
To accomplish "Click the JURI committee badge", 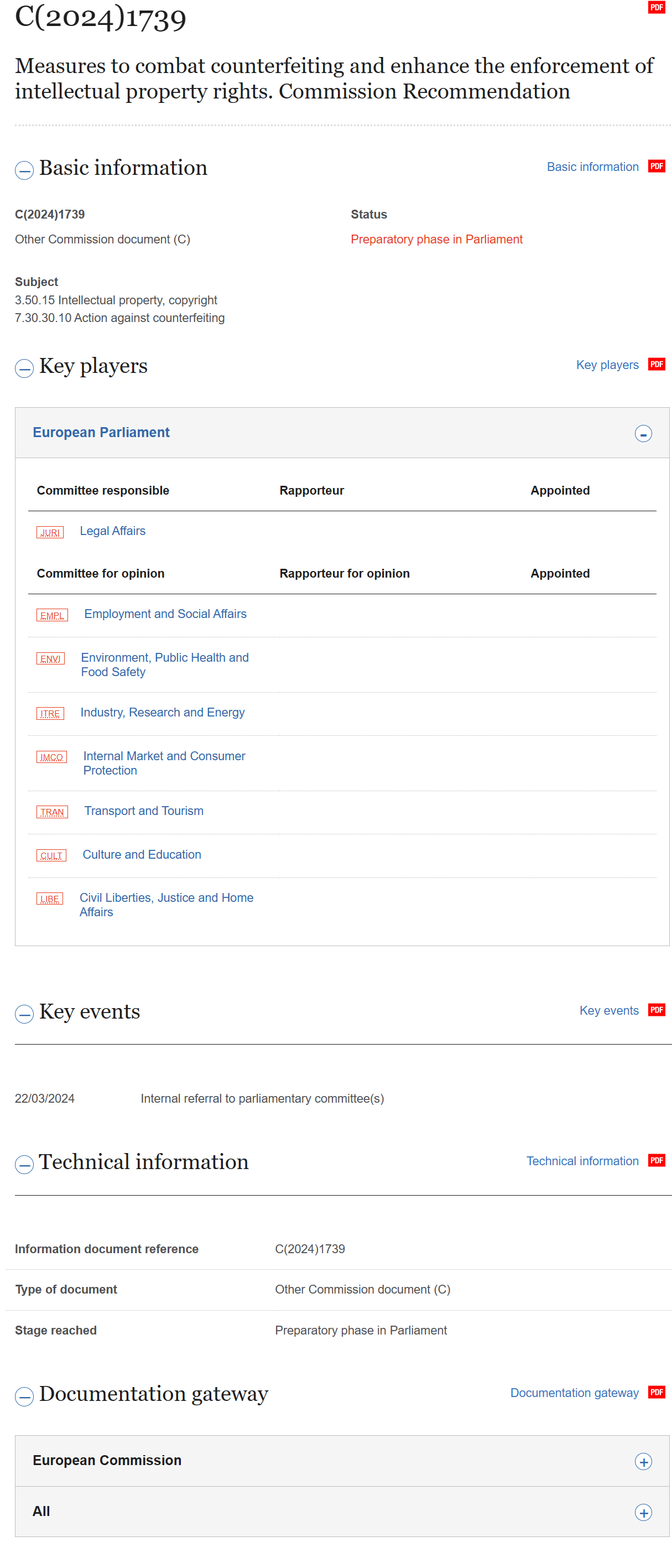I will click(50, 533).
